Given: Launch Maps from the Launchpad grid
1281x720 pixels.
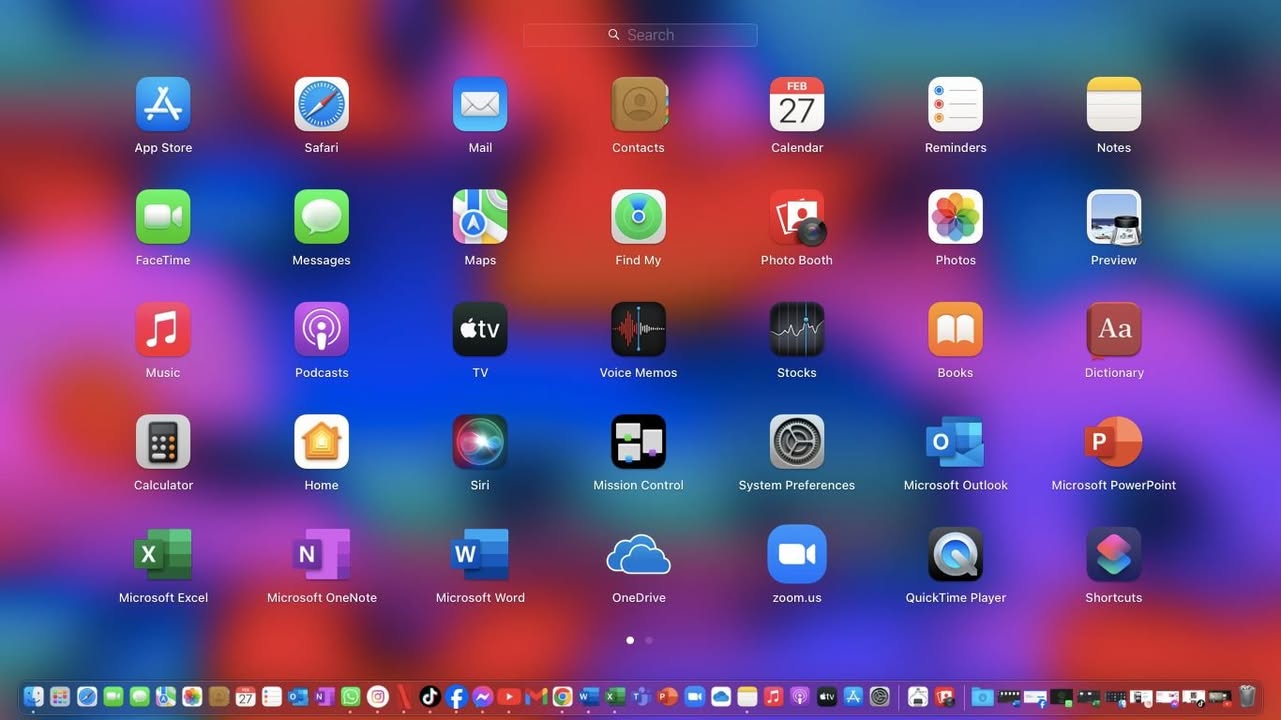Looking at the screenshot, I should click(x=480, y=217).
